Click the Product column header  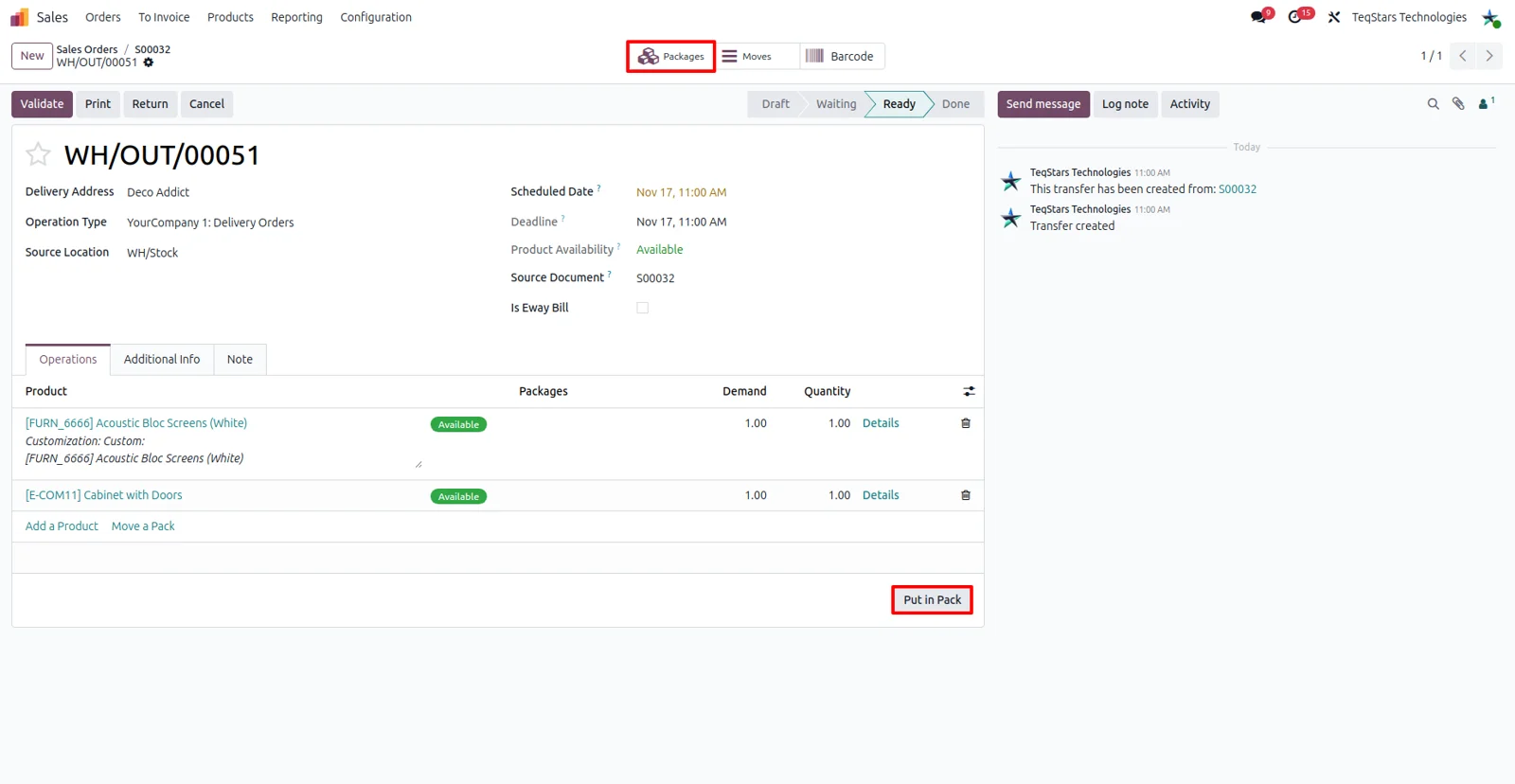point(46,391)
